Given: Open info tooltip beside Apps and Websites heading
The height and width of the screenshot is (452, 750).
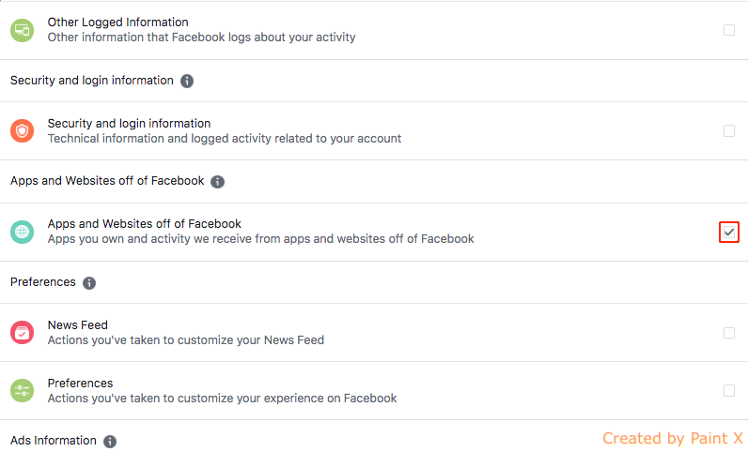Looking at the screenshot, I should 218,182.
